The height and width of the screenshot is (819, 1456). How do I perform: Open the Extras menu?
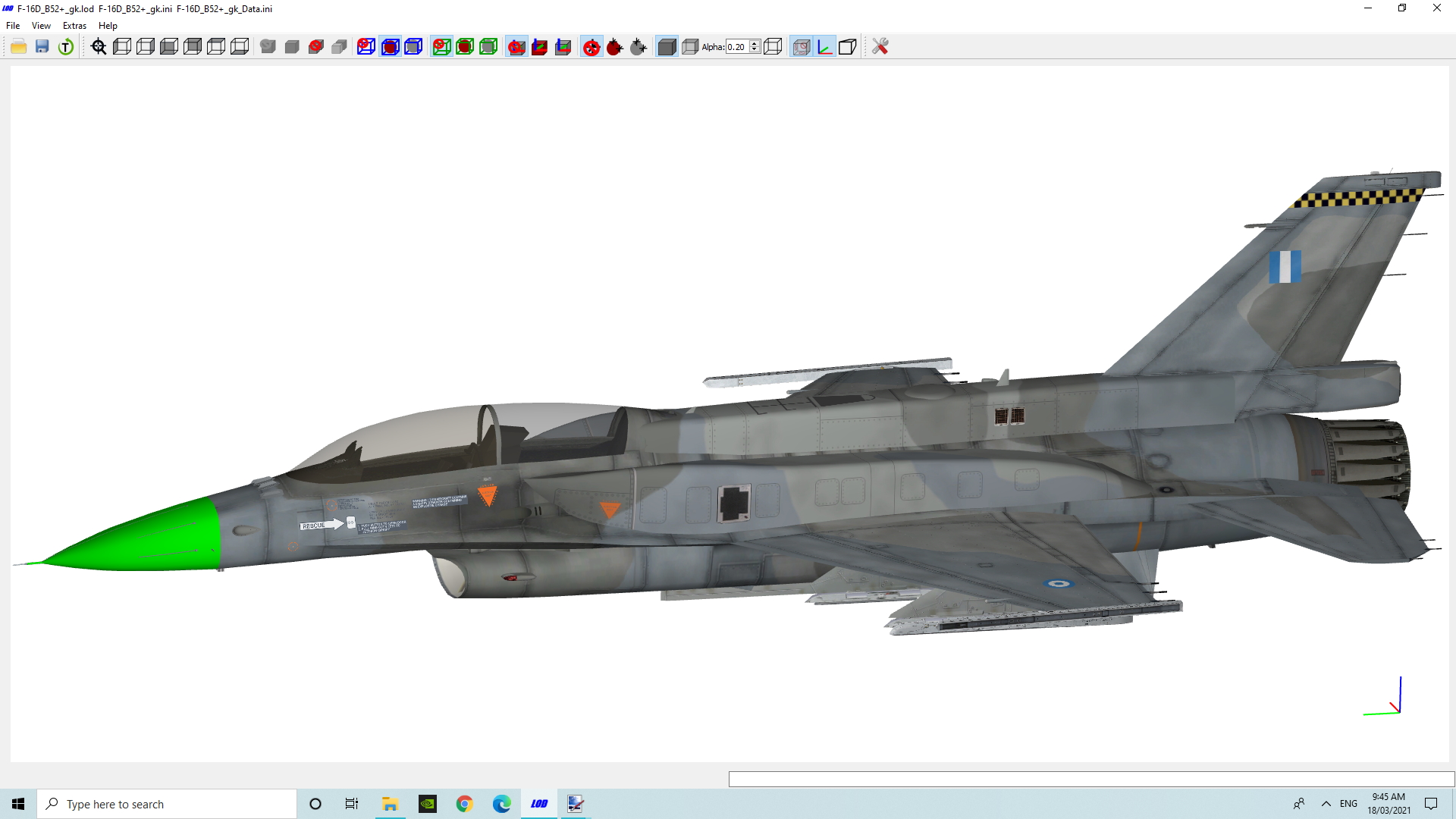click(74, 26)
